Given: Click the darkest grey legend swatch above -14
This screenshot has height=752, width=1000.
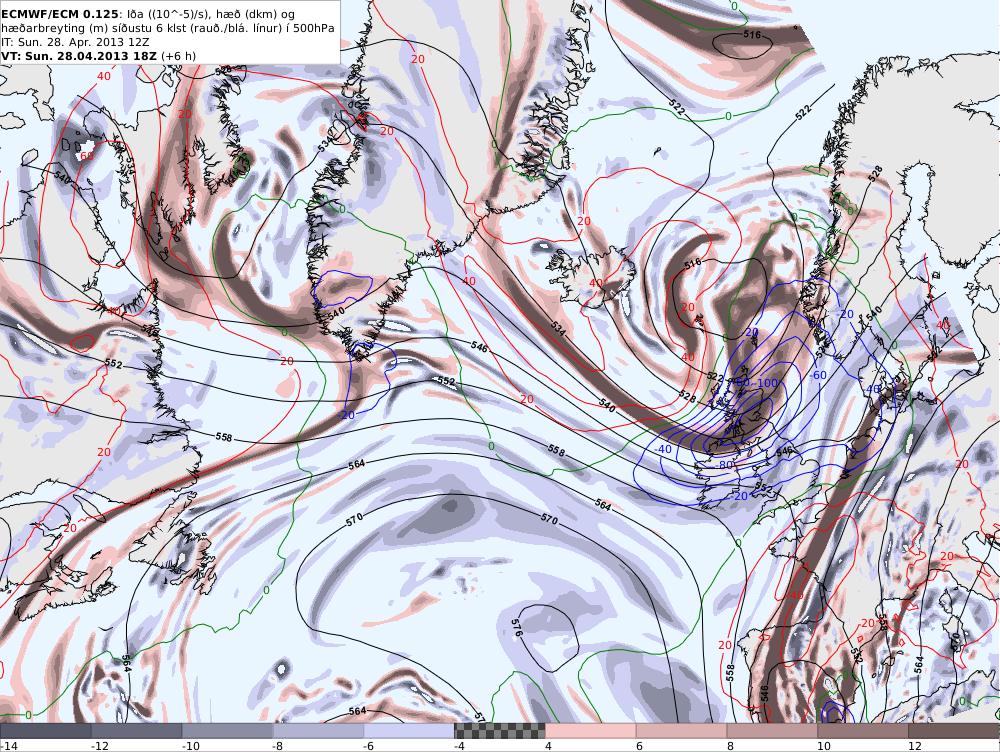Looking at the screenshot, I should coord(46,731).
